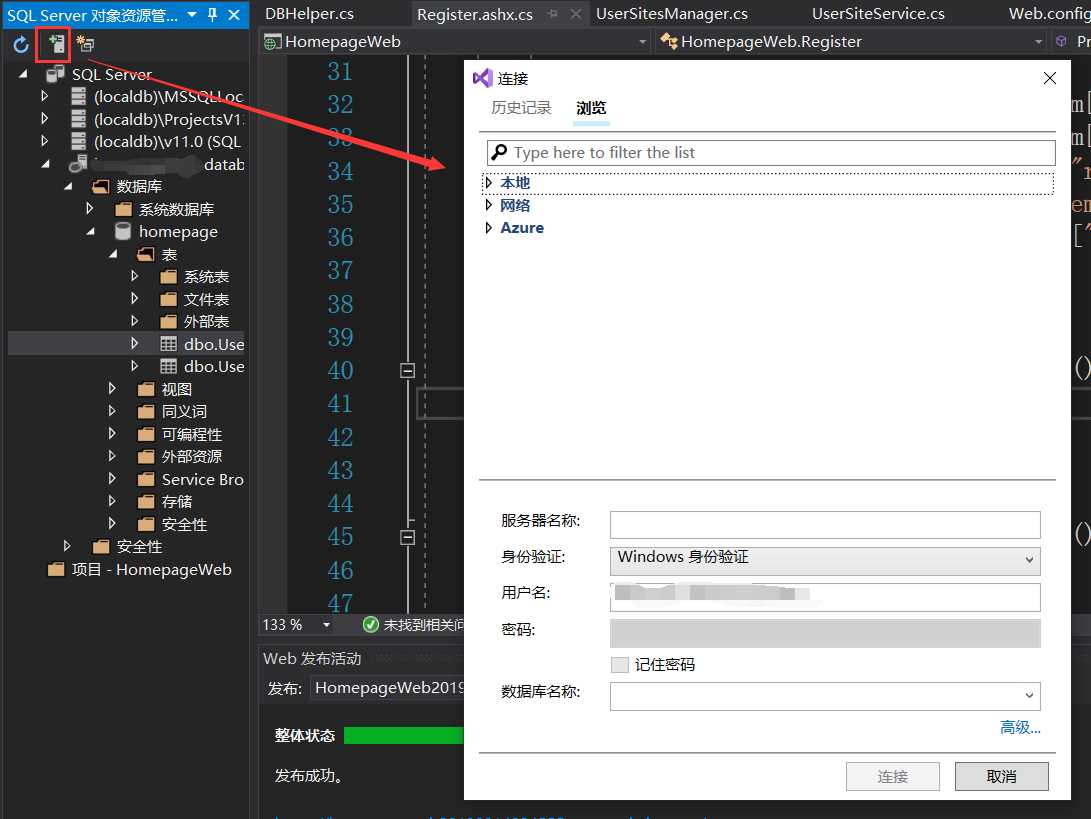The height and width of the screenshot is (819, 1091).
Task: Click the 取消 button
Action: click(1001, 777)
